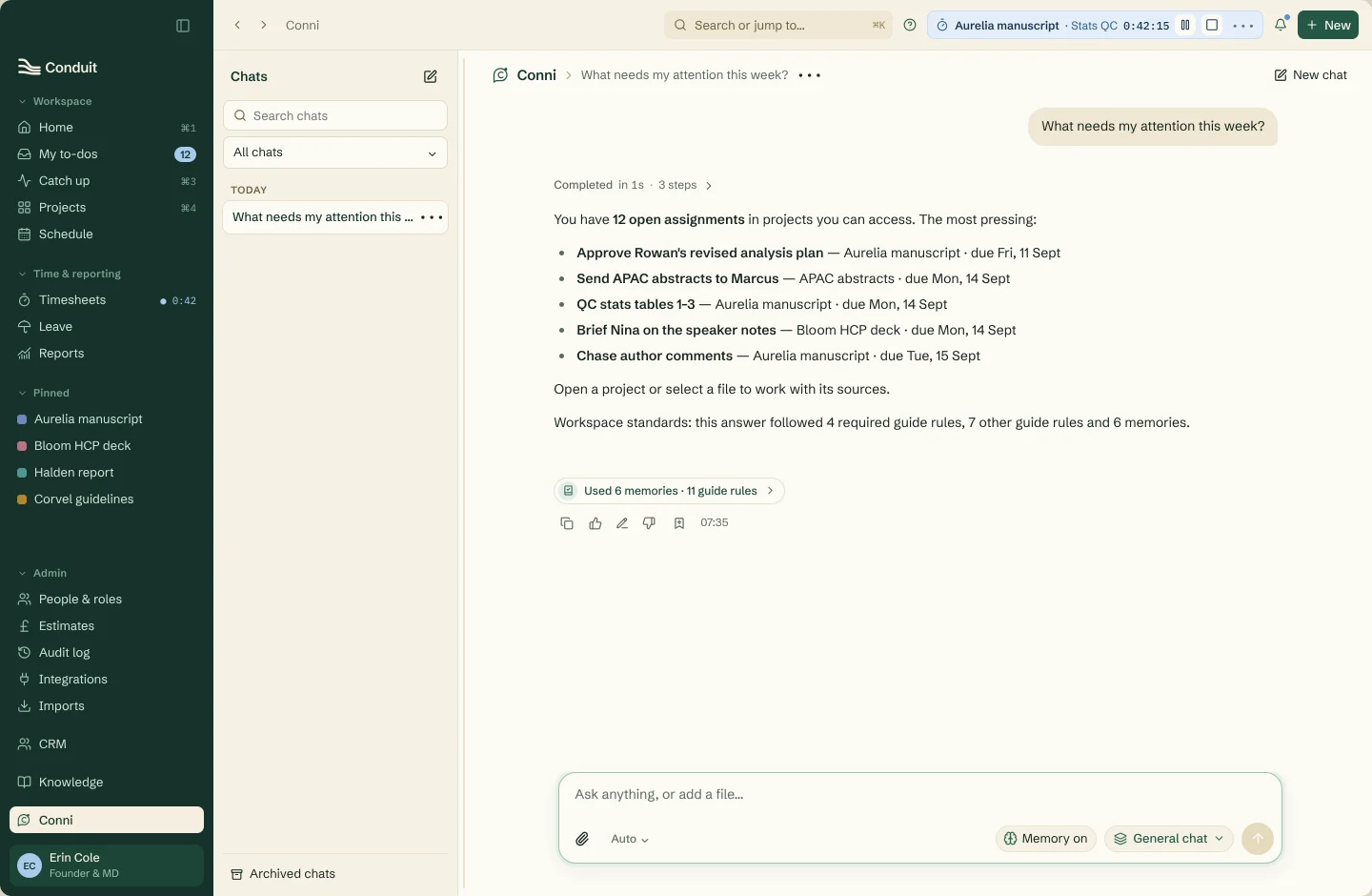Click the New chat button
Screen dimensions: 1372x896
click(x=1311, y=75)
